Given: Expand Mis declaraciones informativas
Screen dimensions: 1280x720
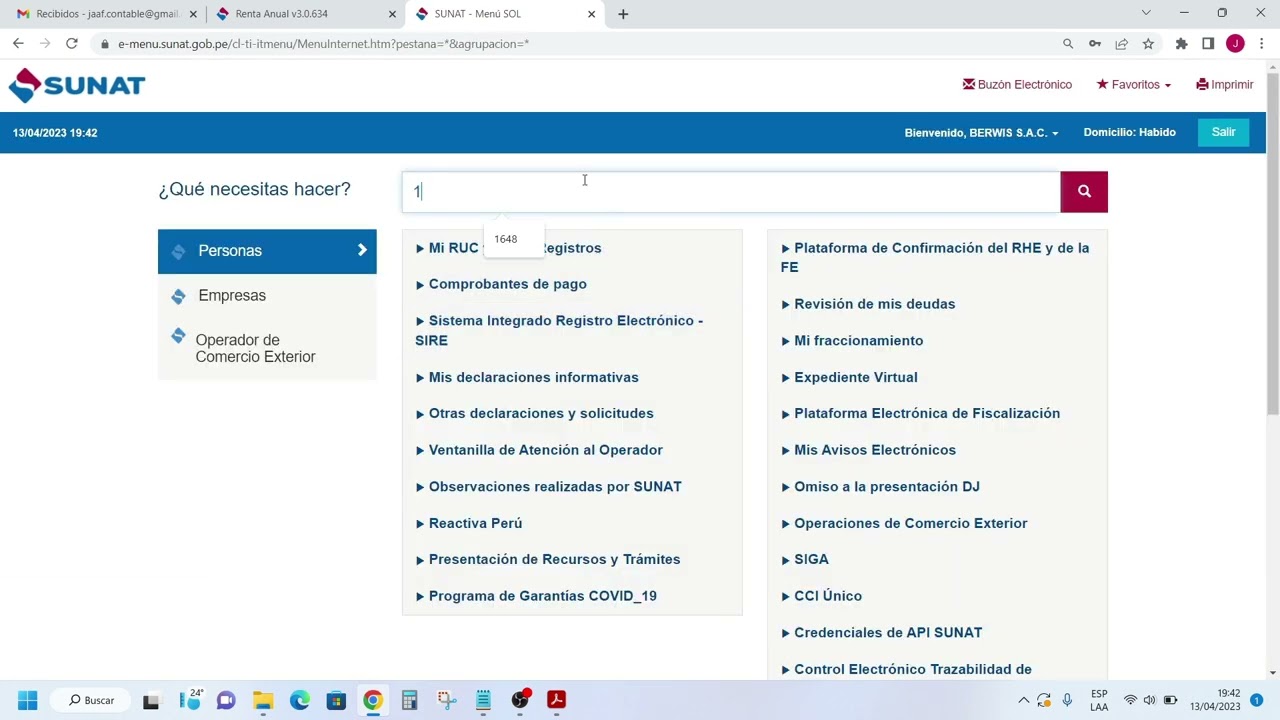Looking at the screenshot, I should click(x=527, y=377).
